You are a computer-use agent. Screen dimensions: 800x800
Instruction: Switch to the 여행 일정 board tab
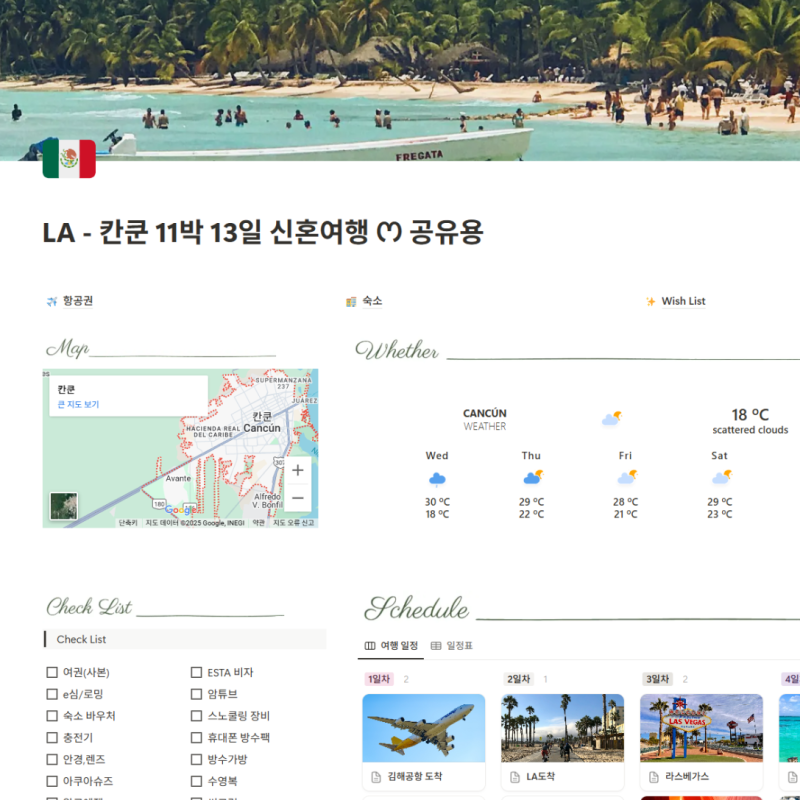[x=391, y=646]
